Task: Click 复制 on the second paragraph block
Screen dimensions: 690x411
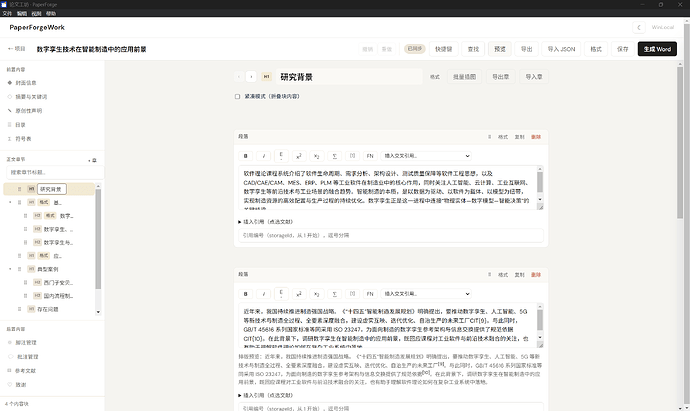Action: pos(519,275)
